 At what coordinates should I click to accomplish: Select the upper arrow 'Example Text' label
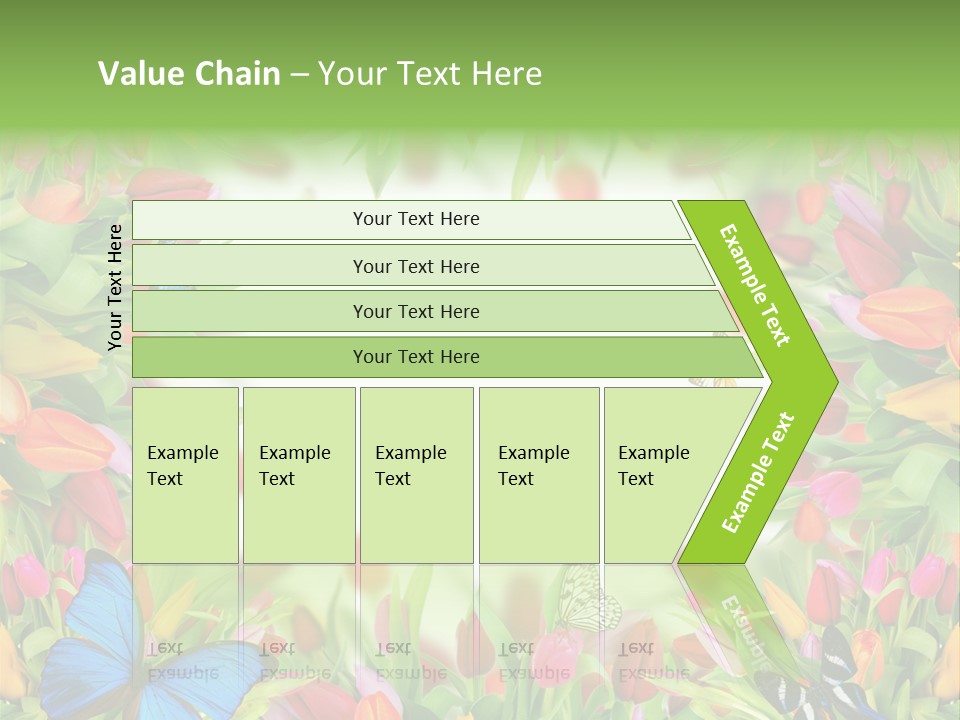[x=754, y=285]
